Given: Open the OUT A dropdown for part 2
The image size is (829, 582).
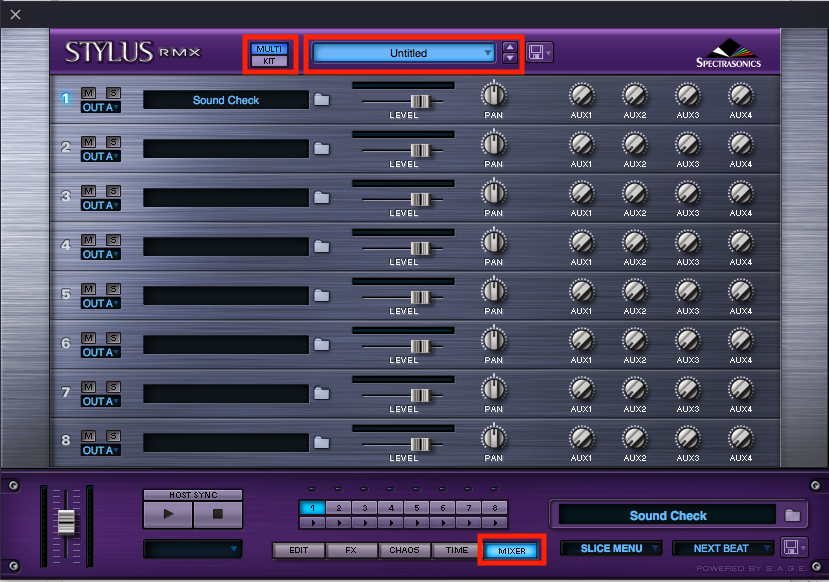Looking at the screenshot, I should [100, 156].
